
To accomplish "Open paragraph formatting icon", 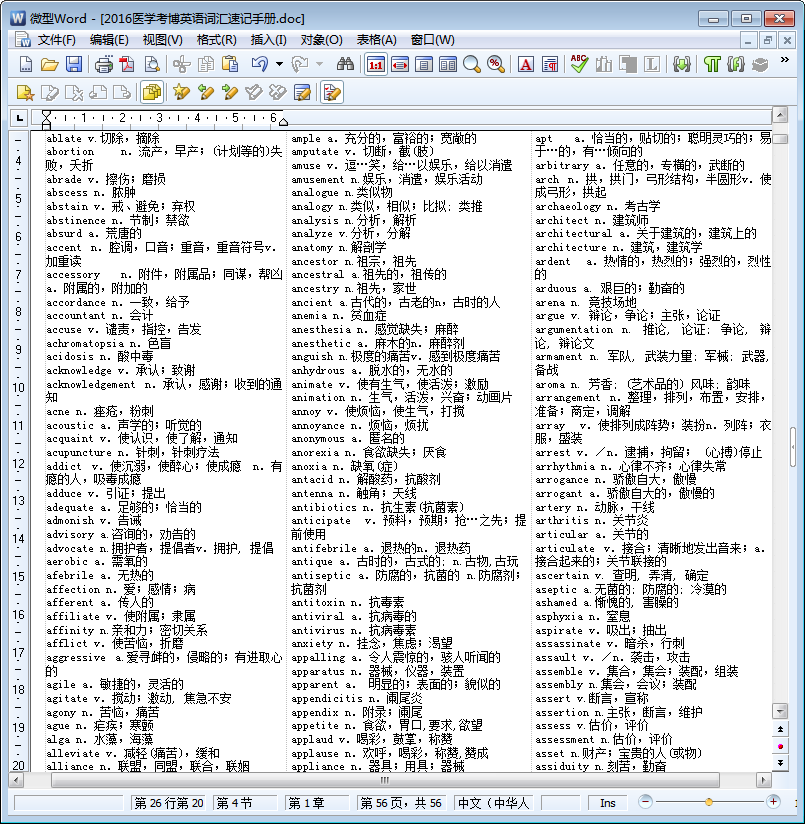I will [550, 64].
